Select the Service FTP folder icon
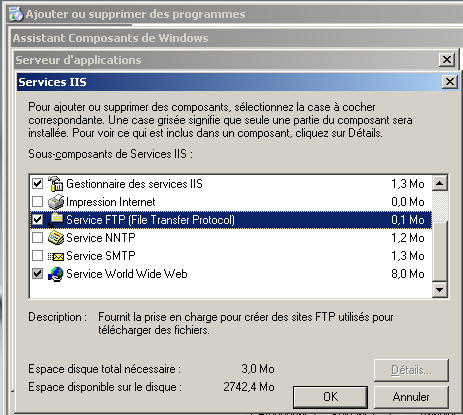 56,220
